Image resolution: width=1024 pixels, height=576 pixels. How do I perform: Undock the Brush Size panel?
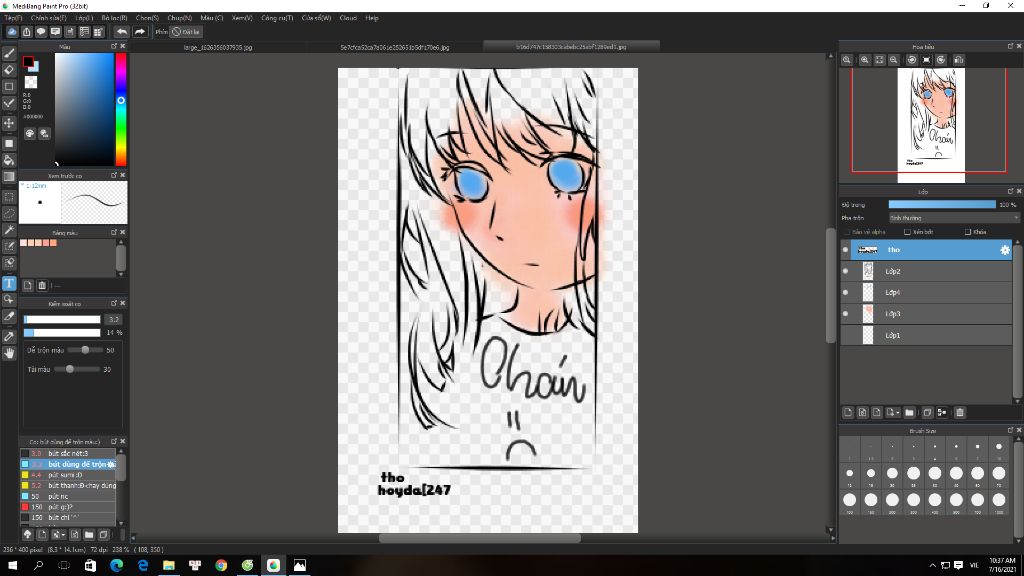[1010, 430]
